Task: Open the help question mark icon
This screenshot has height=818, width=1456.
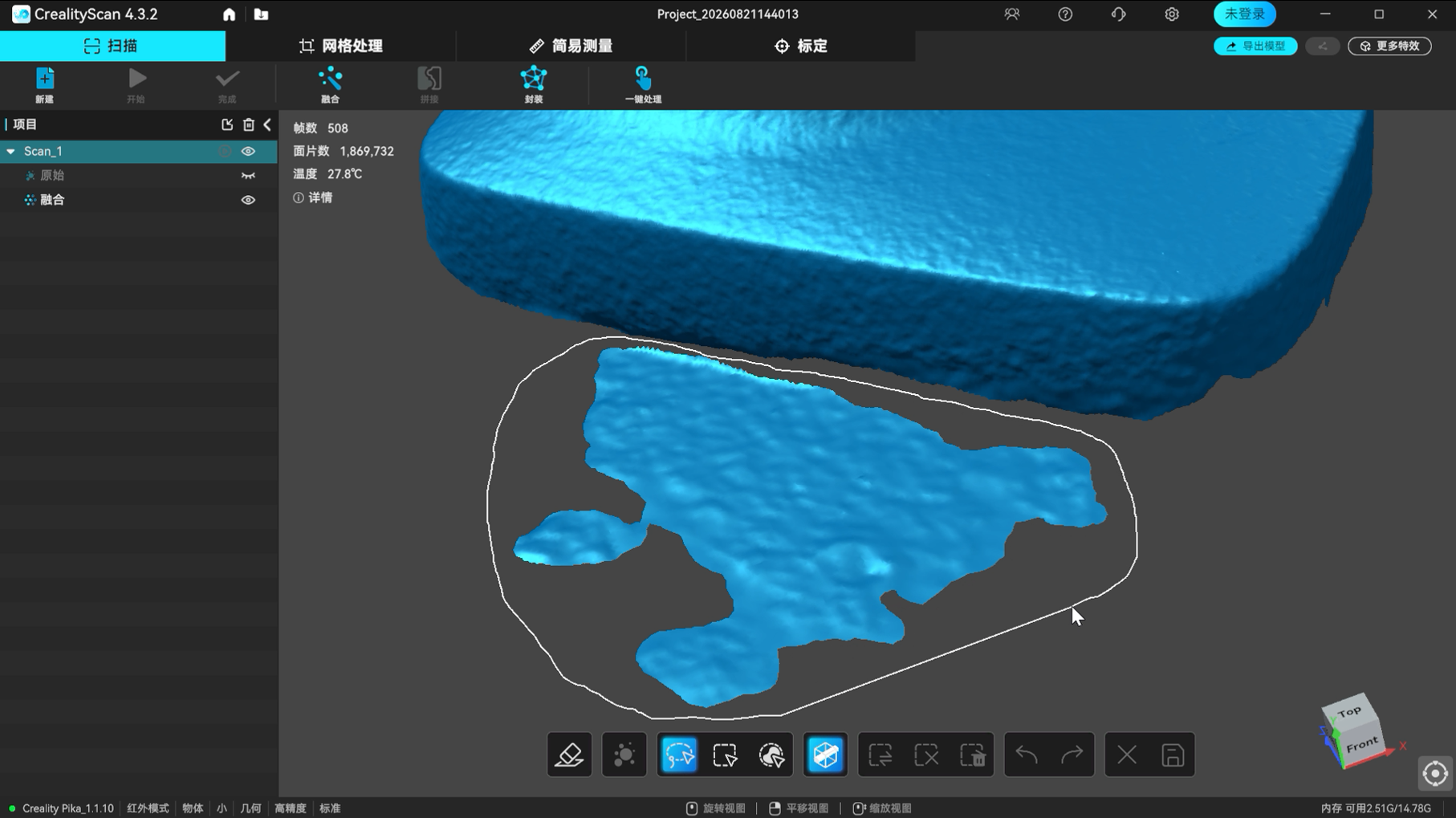Action: 1065,14
